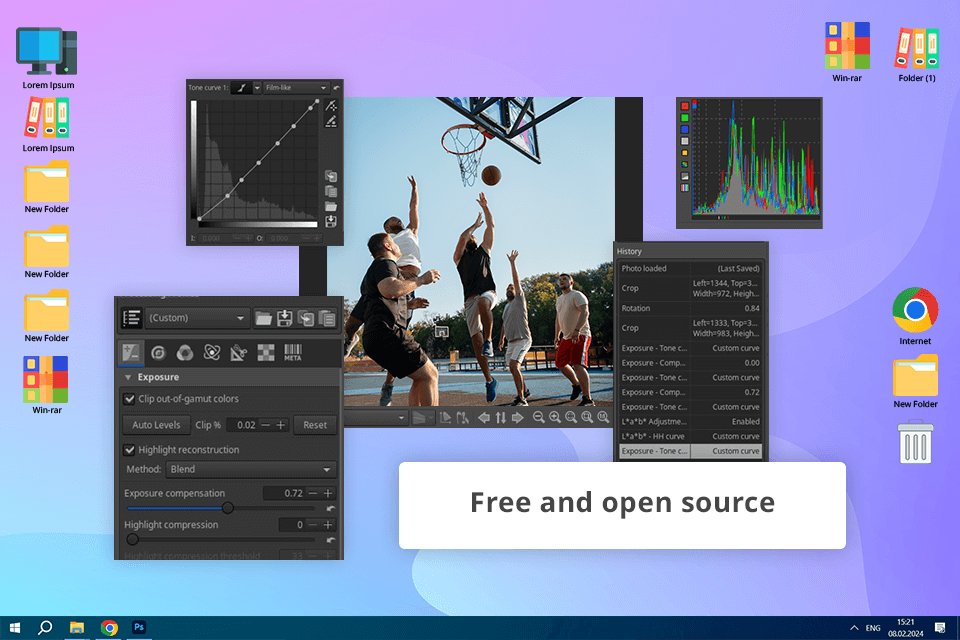Viewport: 960px width, 640px height.
Task: Show hidden system tray icons chevron
Action: [x=853, y=628]
